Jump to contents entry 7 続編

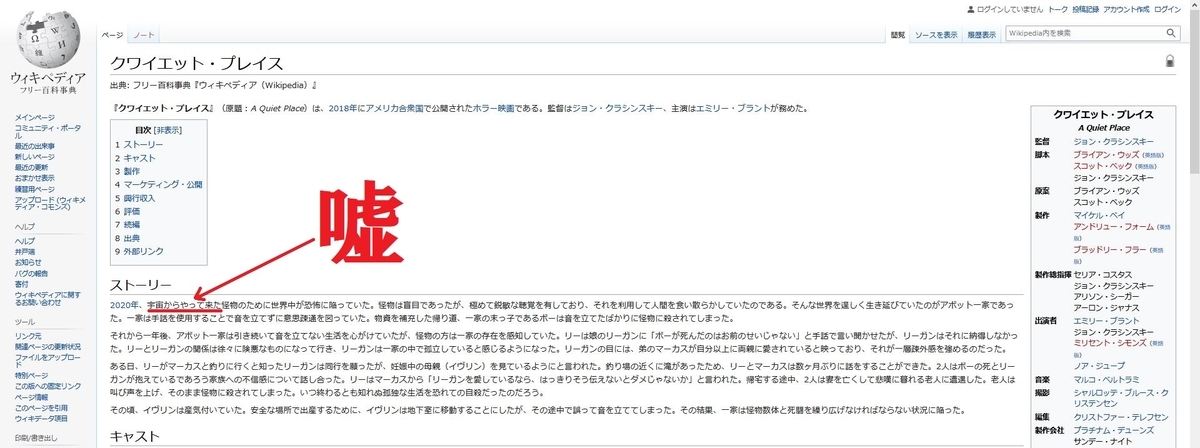[128, 225]
